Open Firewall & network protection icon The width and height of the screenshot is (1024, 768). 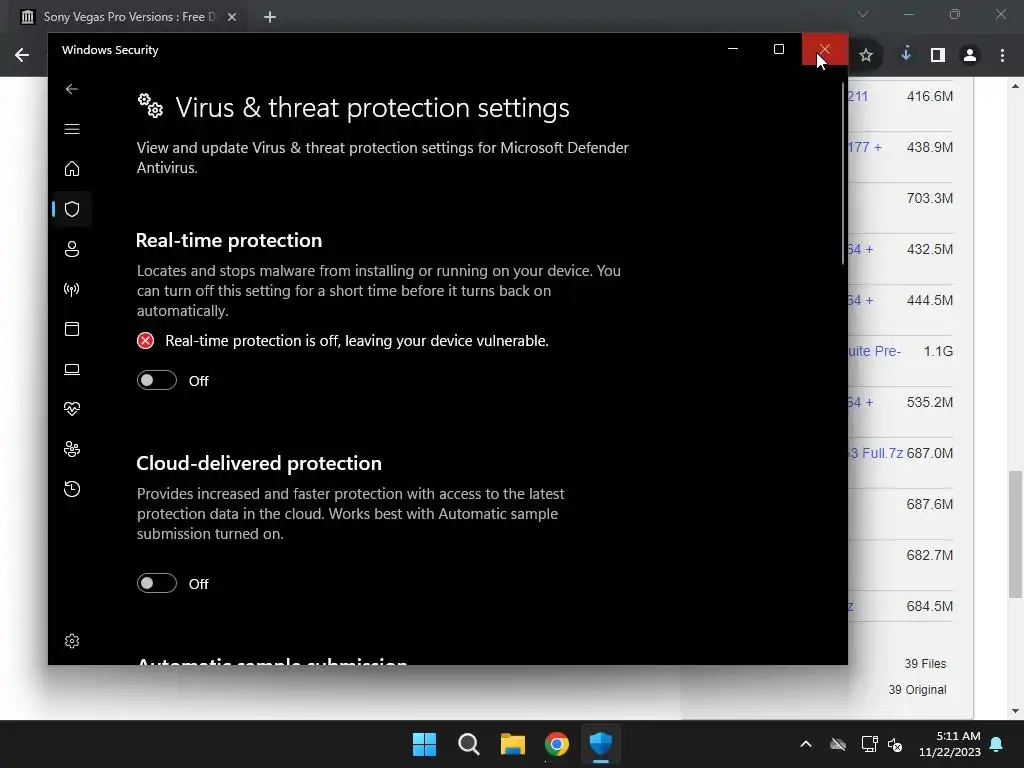click(x=72, y=289)
